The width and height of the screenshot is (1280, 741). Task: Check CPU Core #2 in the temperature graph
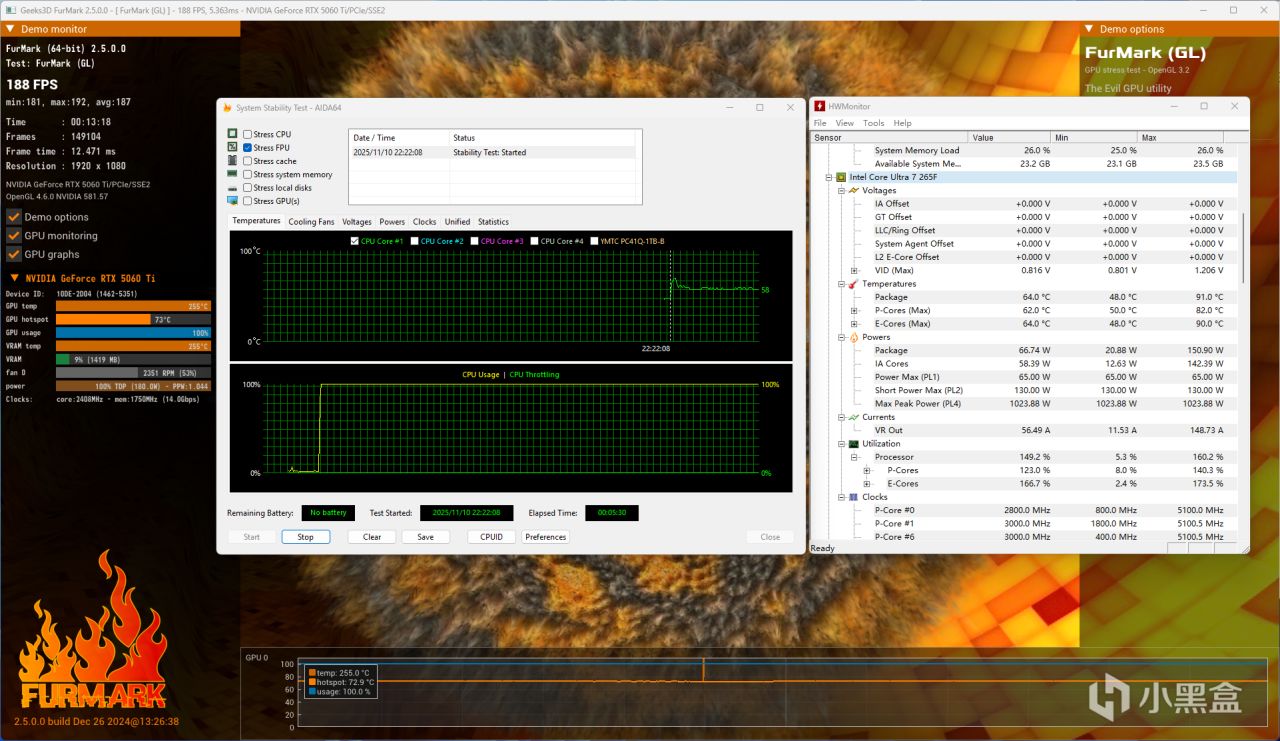(x=415, y=241)
